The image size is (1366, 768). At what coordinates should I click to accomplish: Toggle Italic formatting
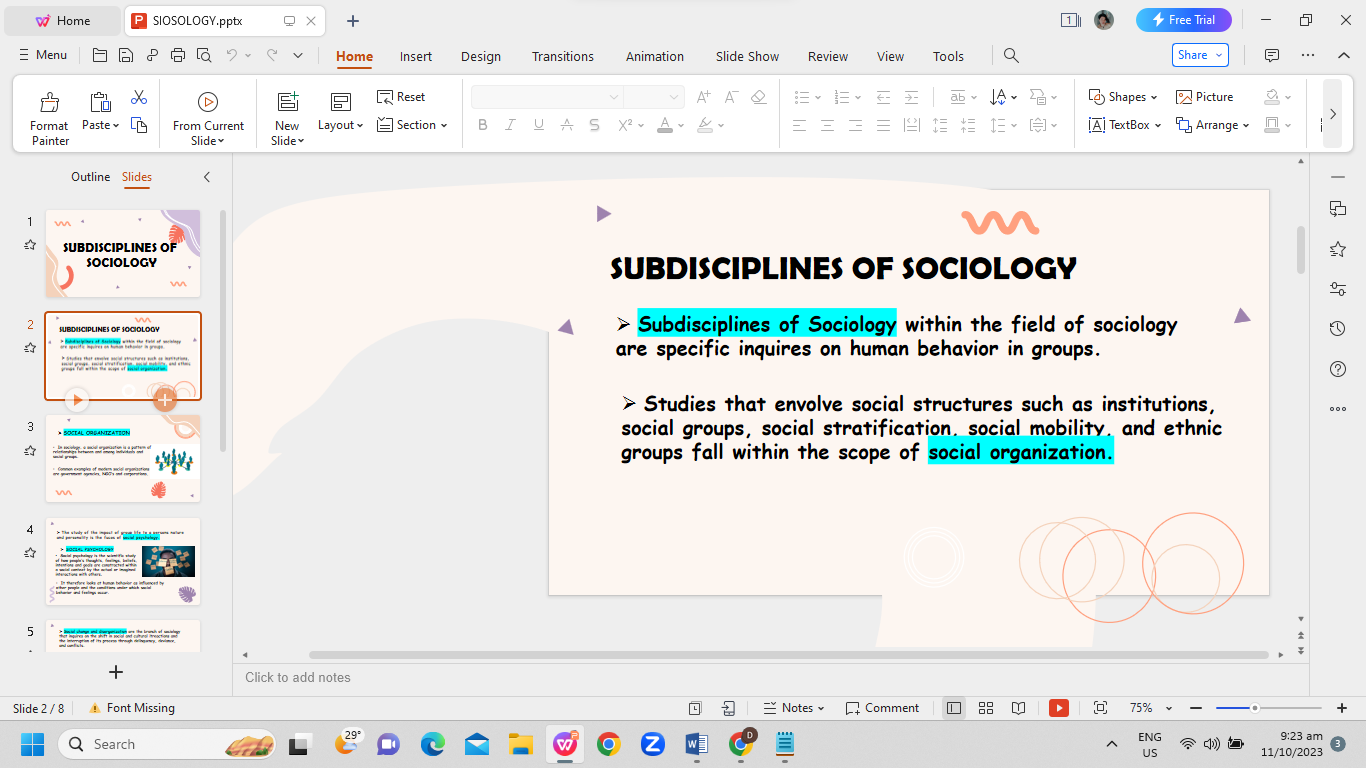pos(511,125)
